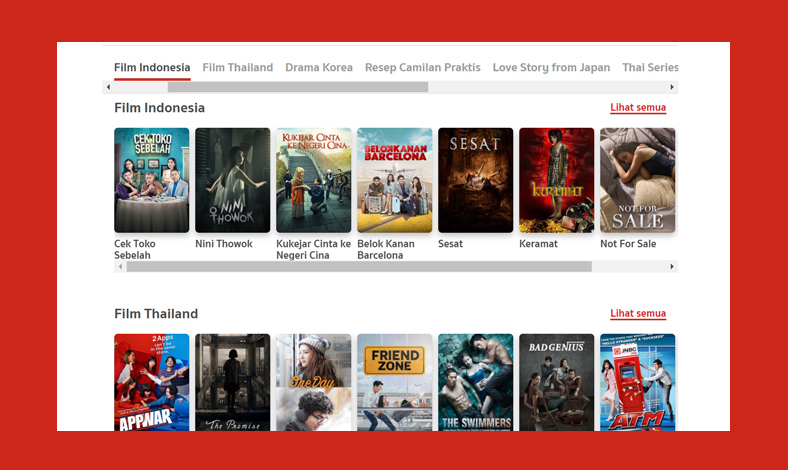Viewport: 788px width, 470px height.
Task: Select the Drama Korea tab
Action: pyautogui.click(x=319, y=67)
